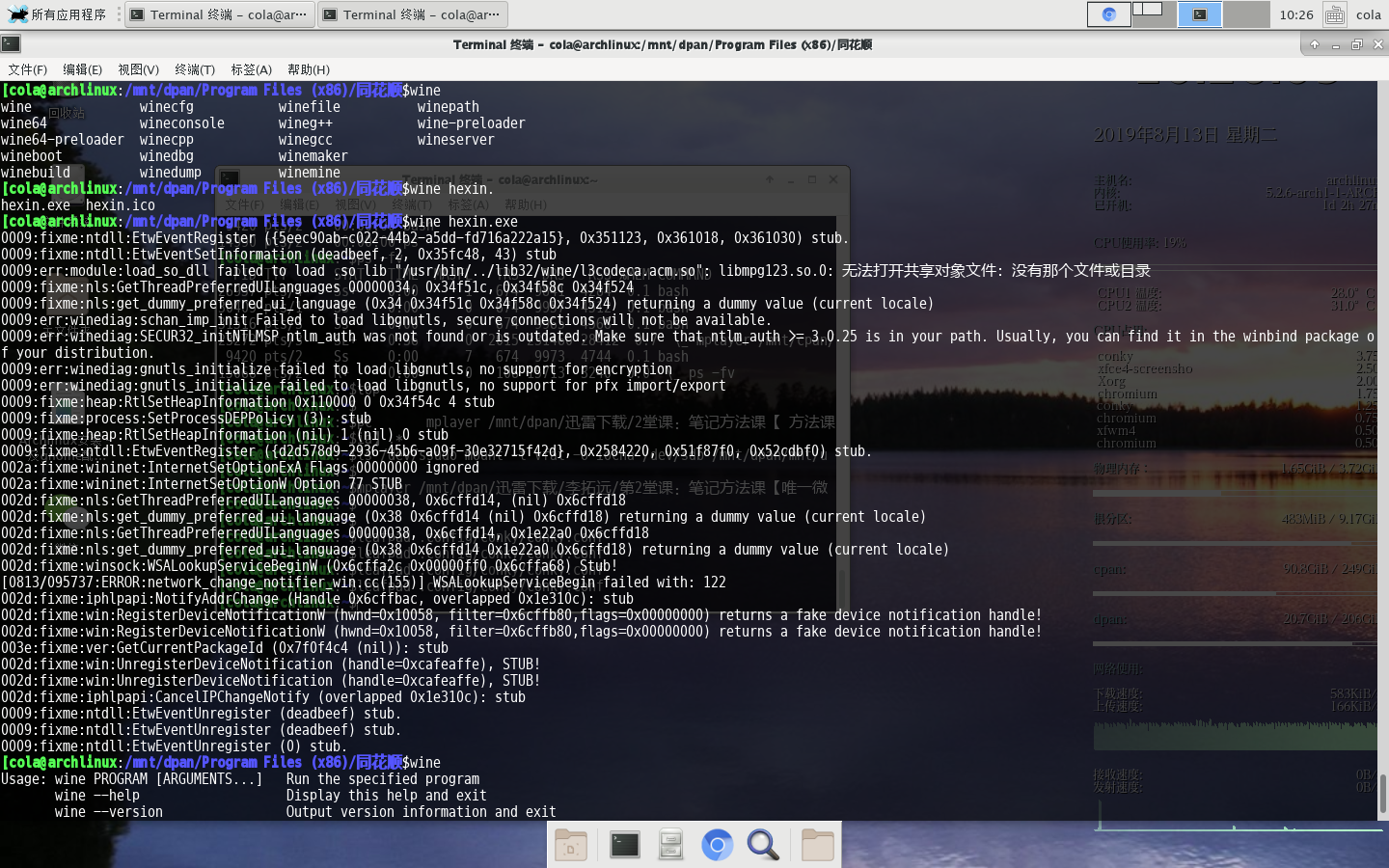Click the 'wine --version' usage line
Viewport: 1389px width, 868px height.
[x=108, y=812]
